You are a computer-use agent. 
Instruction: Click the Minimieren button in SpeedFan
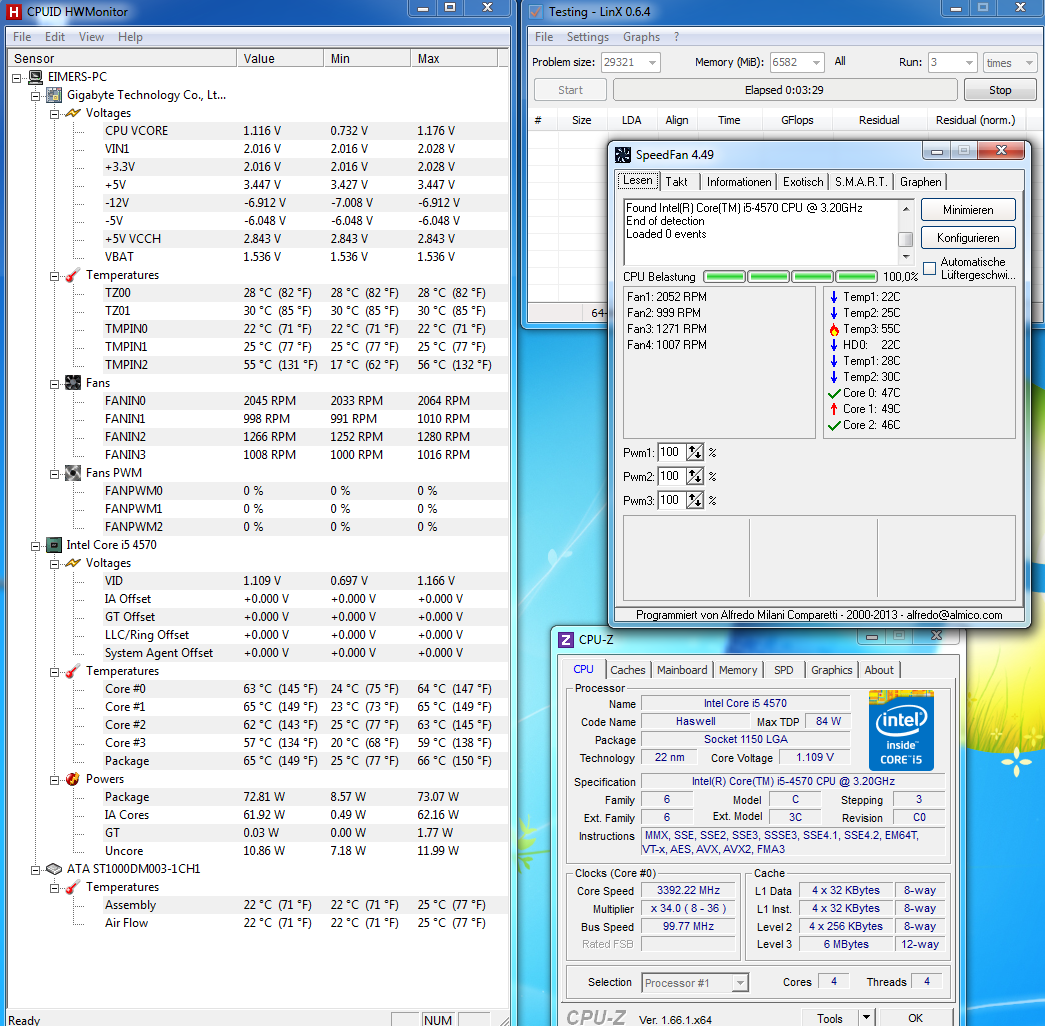tap(968, 210)
